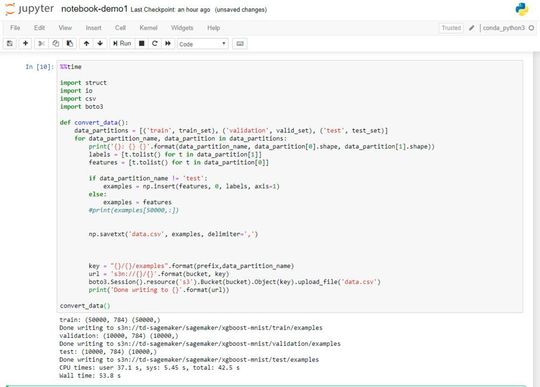The width and height of the screenshot is (540, 387).
Task: Open the Kernel menu
Action: 148,28
